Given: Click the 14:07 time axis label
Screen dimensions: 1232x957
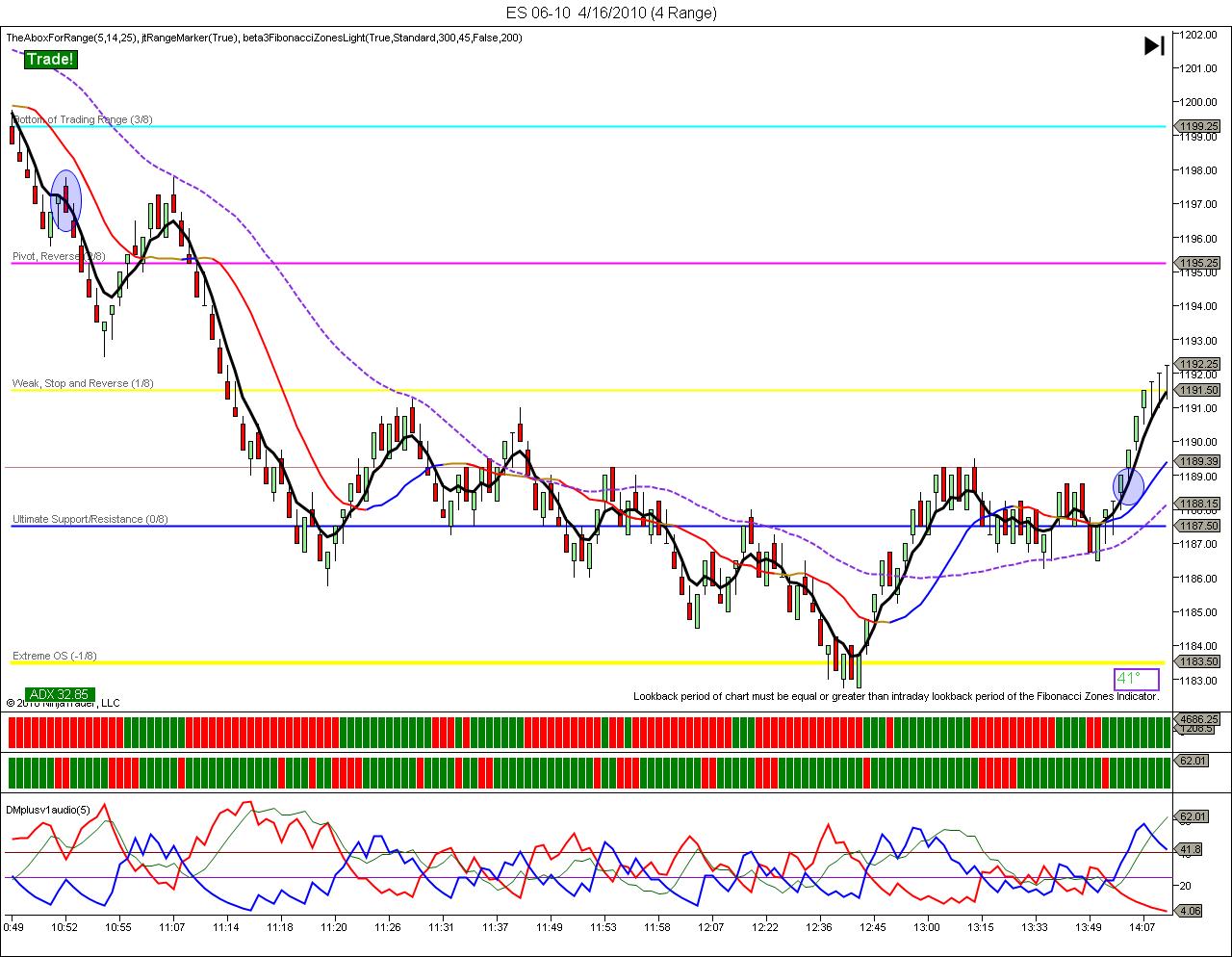Looking at the screenshot, I should pyautogui.click(x=1142, y=927).
